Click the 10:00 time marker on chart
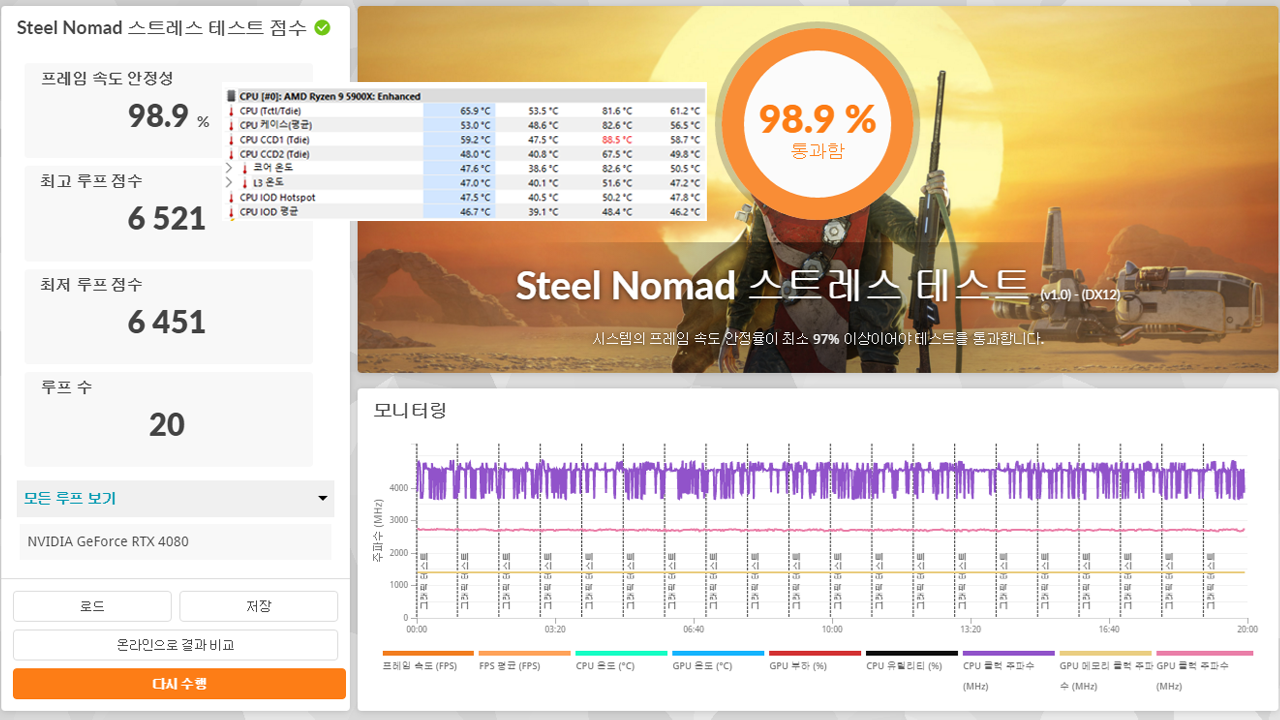The image size is (1280, 720). pyautogui.click(x=832, y=630)
